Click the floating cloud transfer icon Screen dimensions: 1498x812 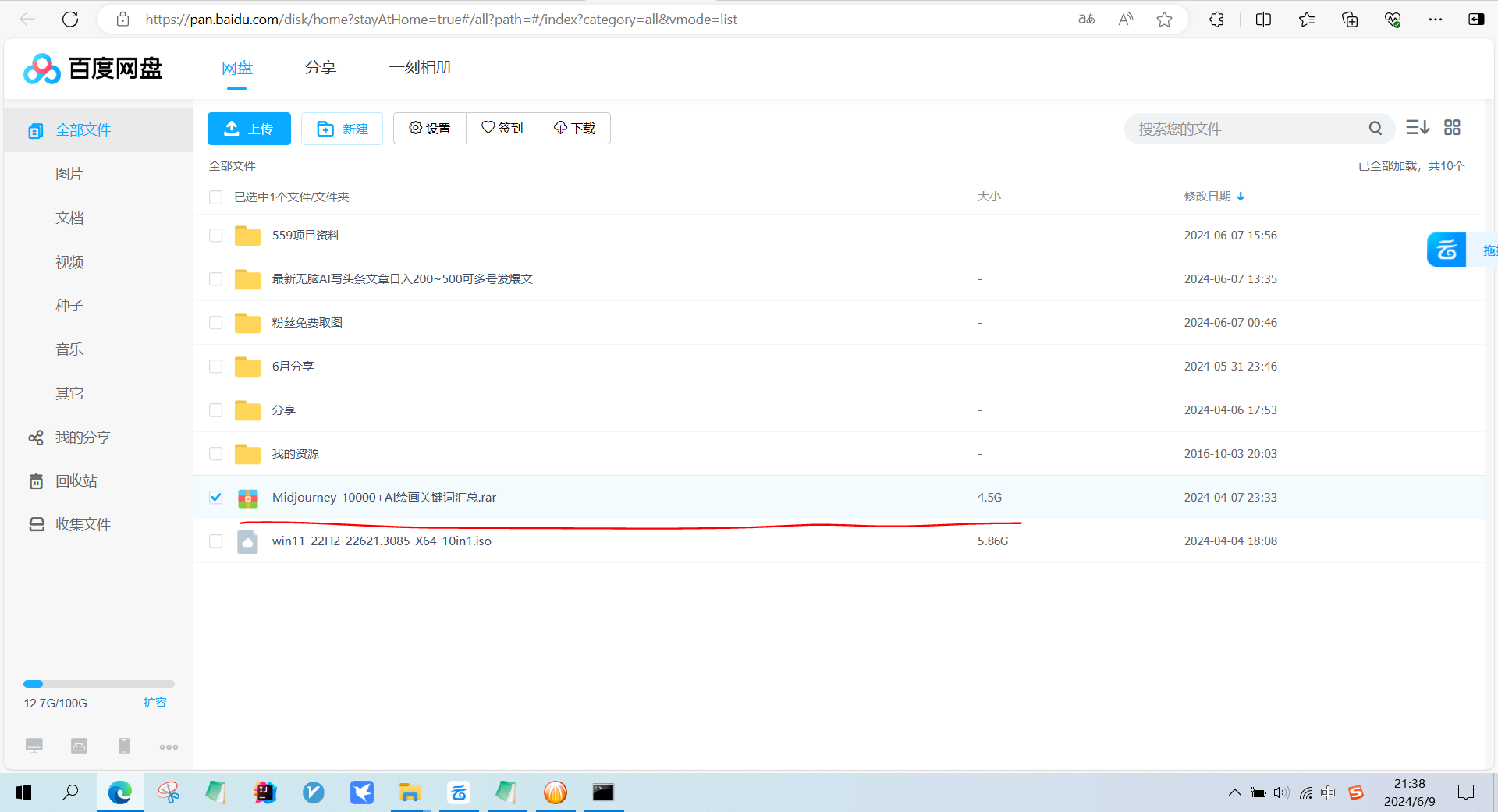[x=1447, y=250]
